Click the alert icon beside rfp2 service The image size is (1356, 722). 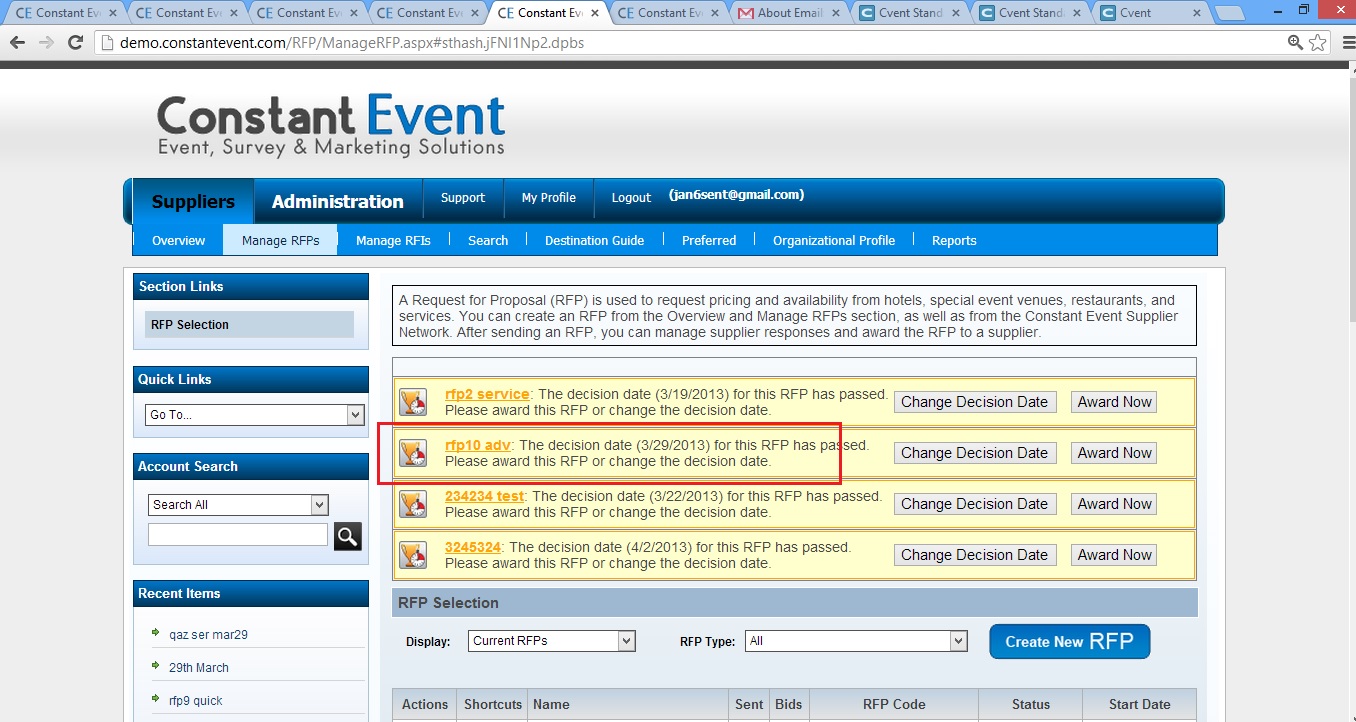click(413, 402)
